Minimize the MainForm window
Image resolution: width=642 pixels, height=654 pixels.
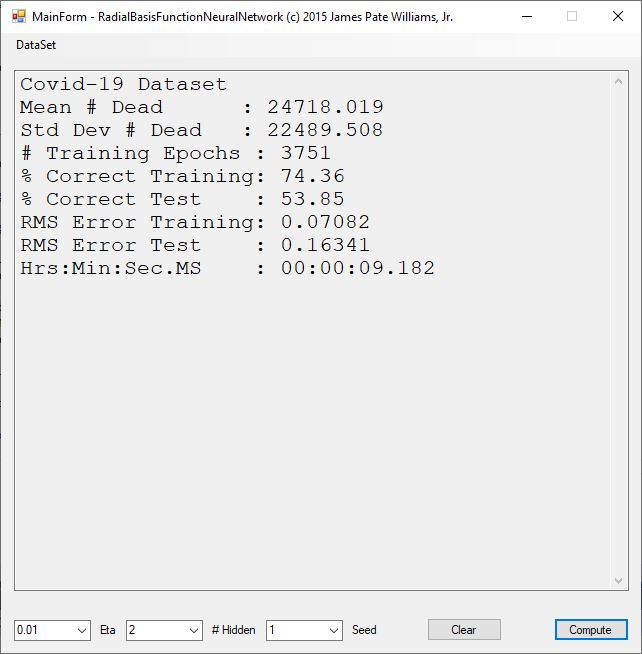pyautogui.click(x=526, y=17)
